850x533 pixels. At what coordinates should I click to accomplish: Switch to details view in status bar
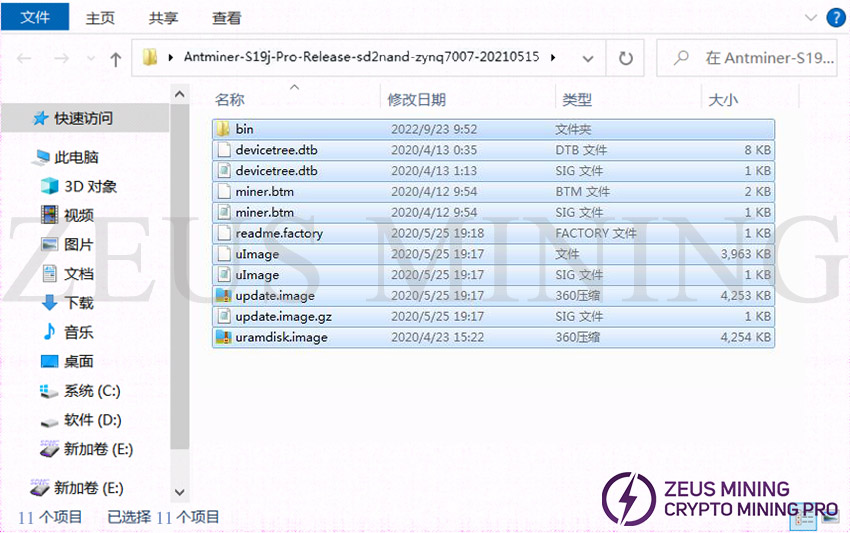(804, 520)
